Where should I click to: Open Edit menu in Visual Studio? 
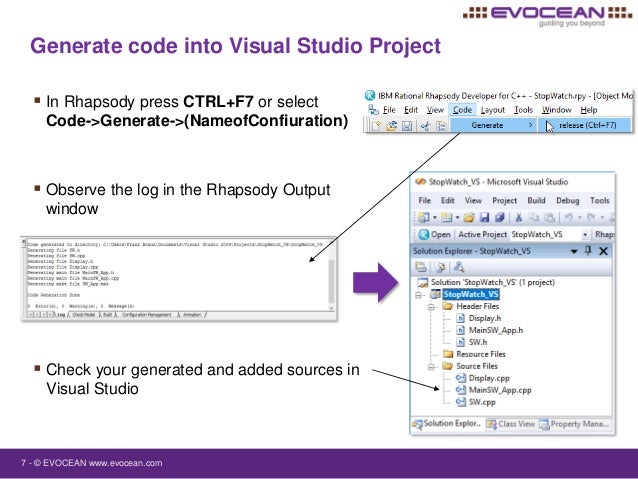(448, 200)
